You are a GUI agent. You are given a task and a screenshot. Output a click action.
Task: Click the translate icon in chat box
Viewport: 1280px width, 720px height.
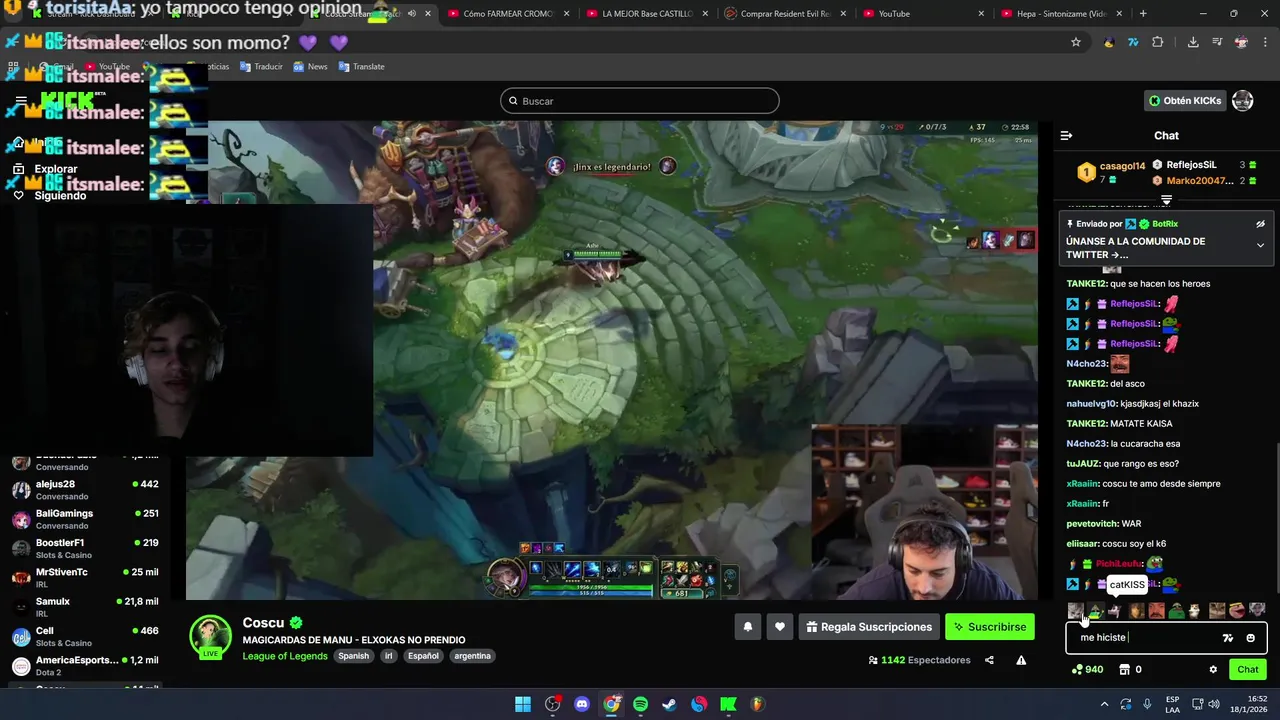tap(1228, 638)
